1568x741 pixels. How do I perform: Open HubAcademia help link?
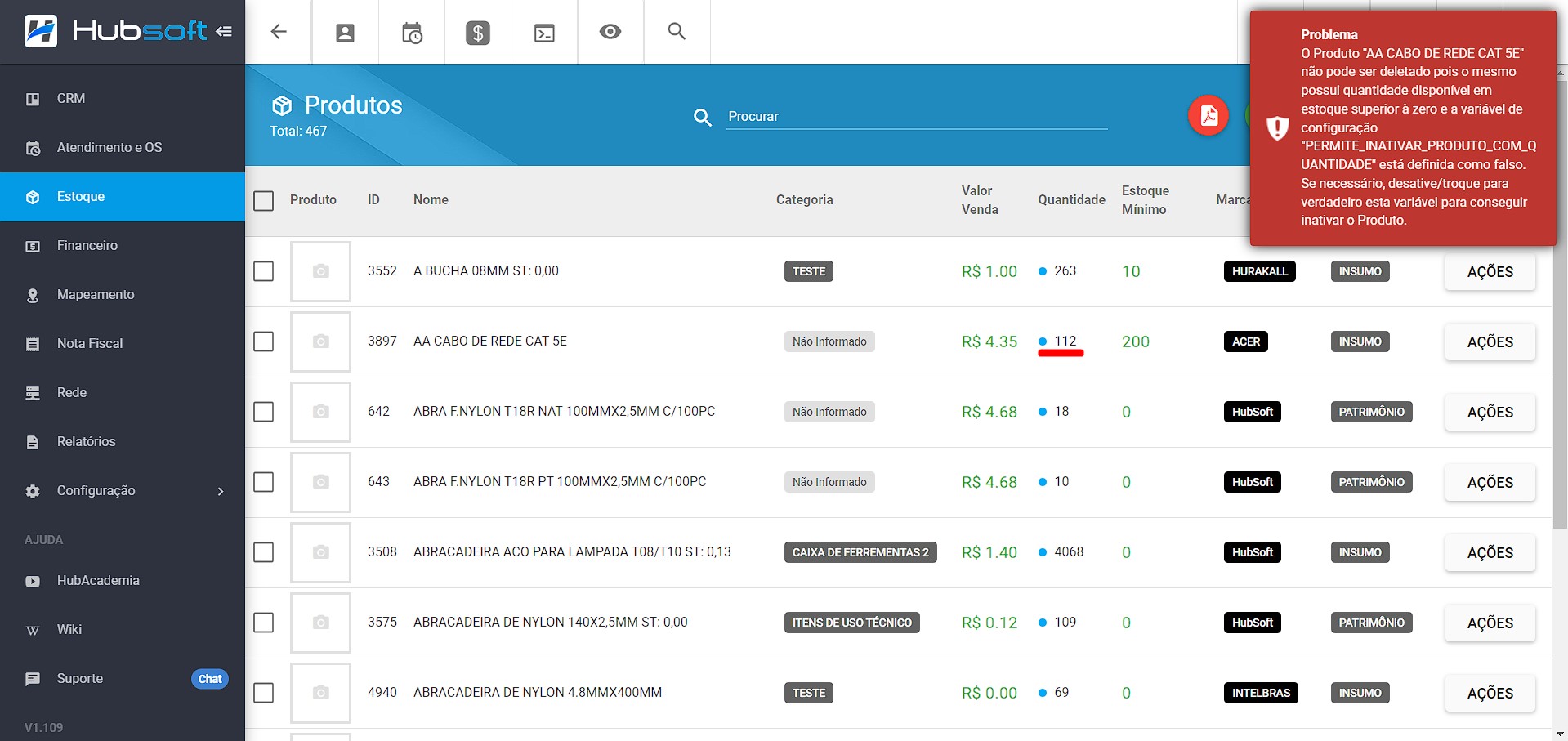[123, 580]
